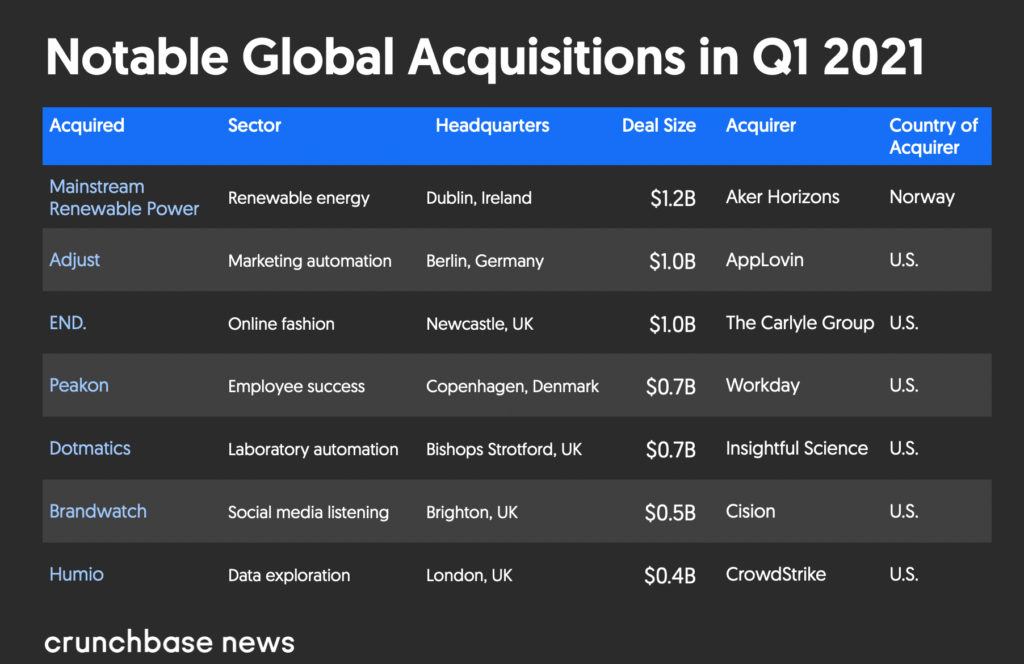
Task: Click the AppLovin acquirer cell
Action: [764, 260]
